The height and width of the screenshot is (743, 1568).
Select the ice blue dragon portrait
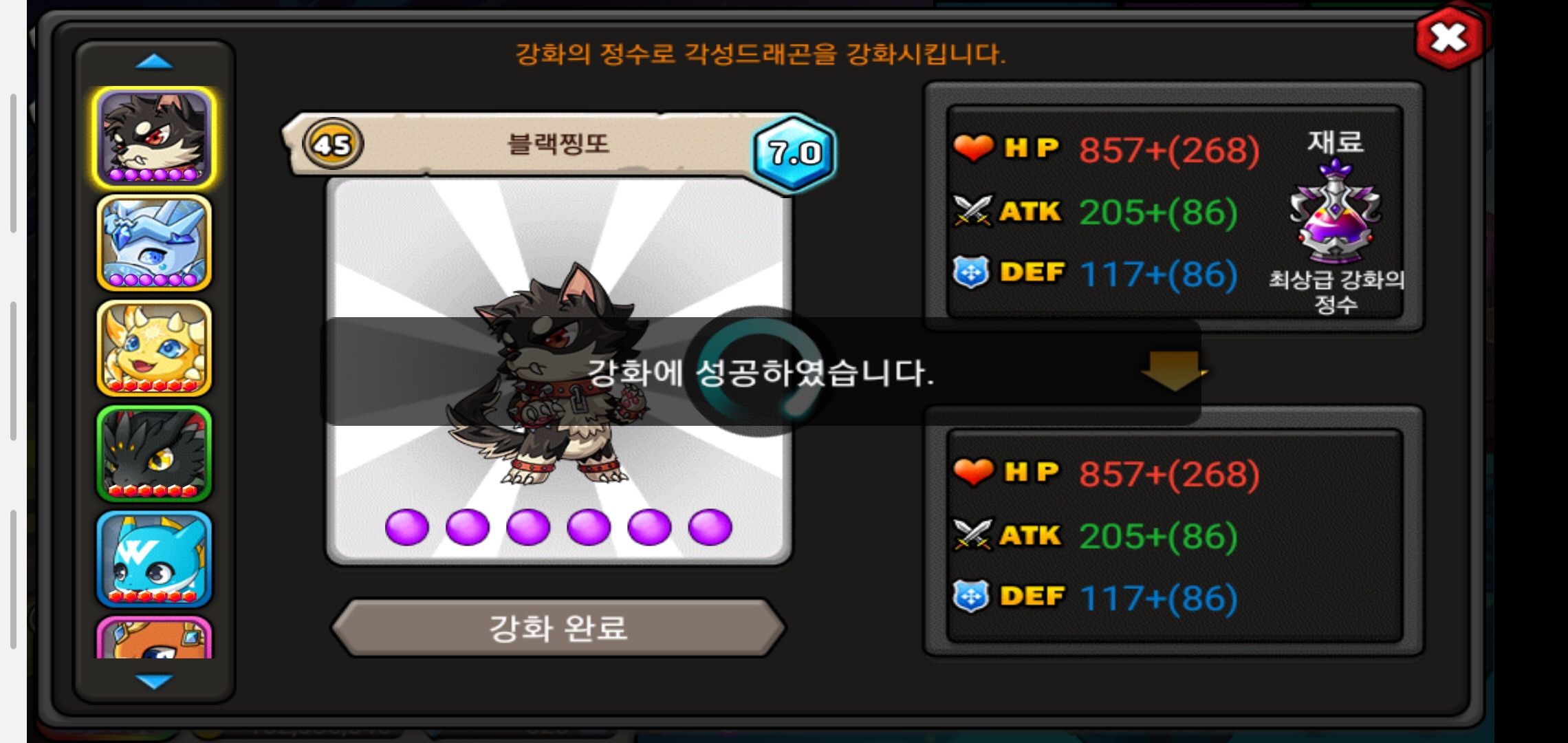154,243
